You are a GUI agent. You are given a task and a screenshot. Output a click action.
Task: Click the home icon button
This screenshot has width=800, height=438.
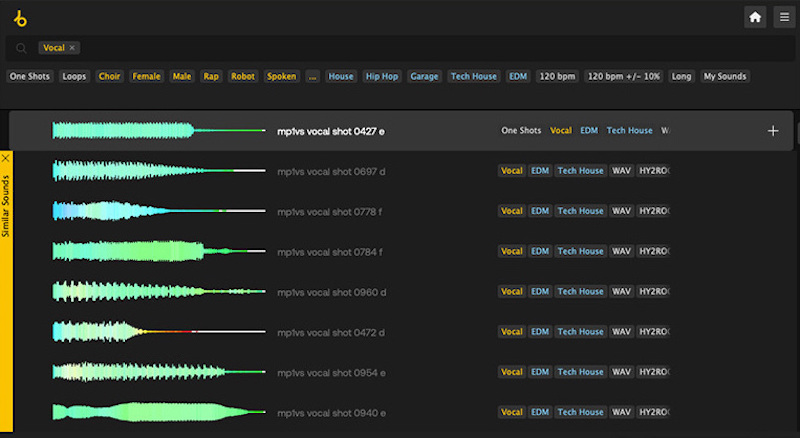click(x=755, y=17)
